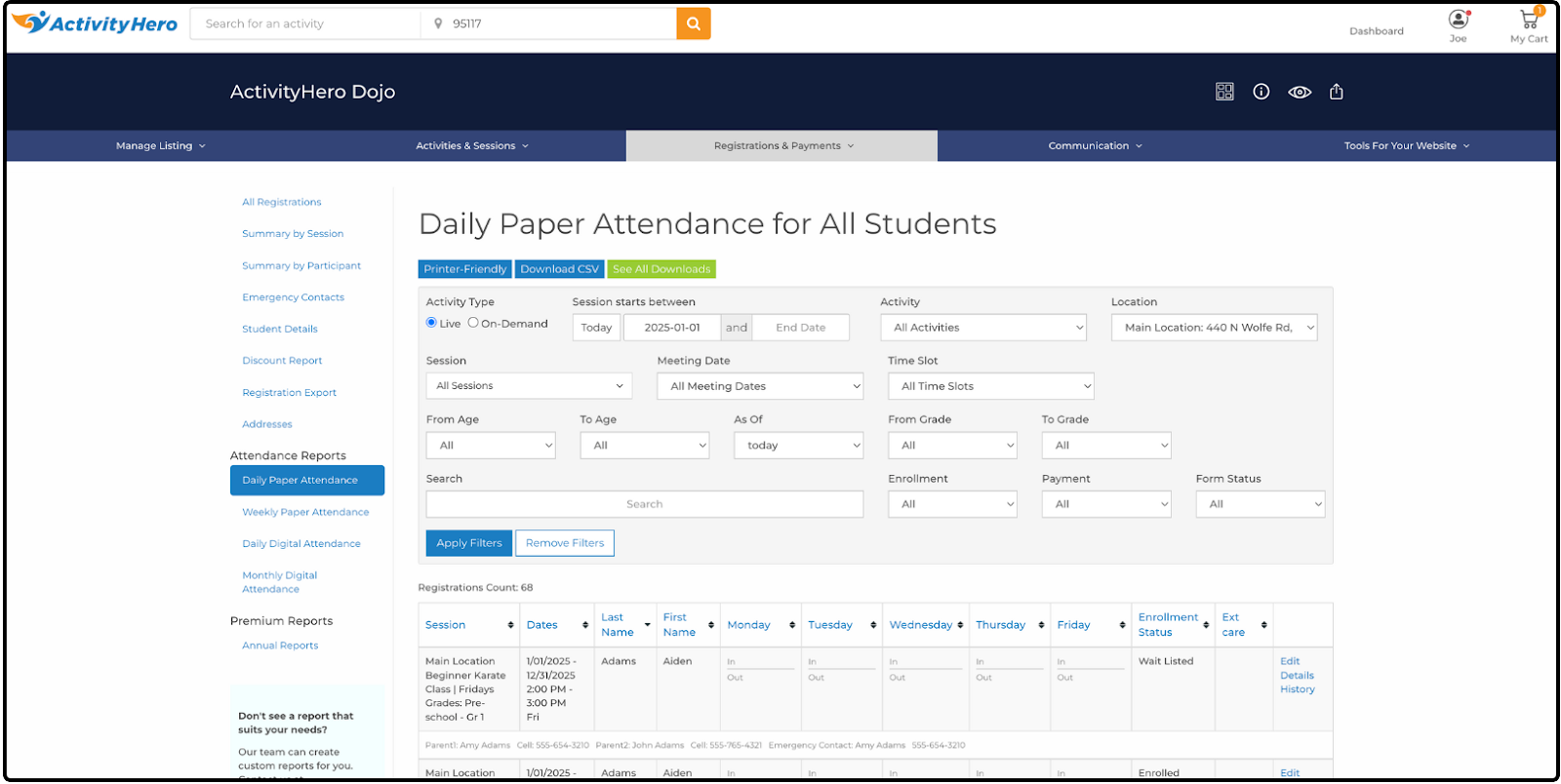Click the Download CSV button

[x=560, y=269]
